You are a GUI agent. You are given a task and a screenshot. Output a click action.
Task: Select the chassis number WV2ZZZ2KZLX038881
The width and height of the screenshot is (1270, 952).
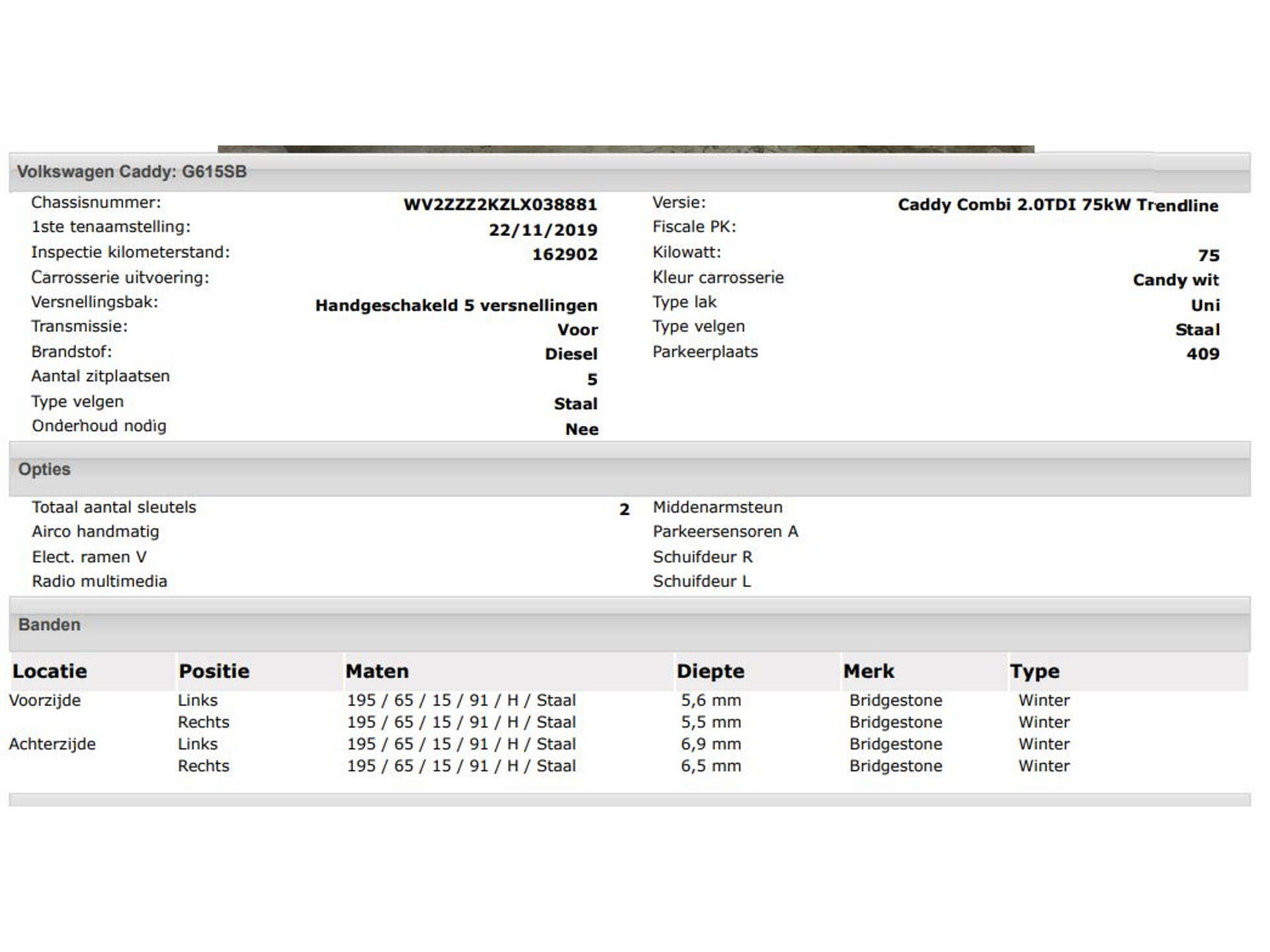coord(500,205)
